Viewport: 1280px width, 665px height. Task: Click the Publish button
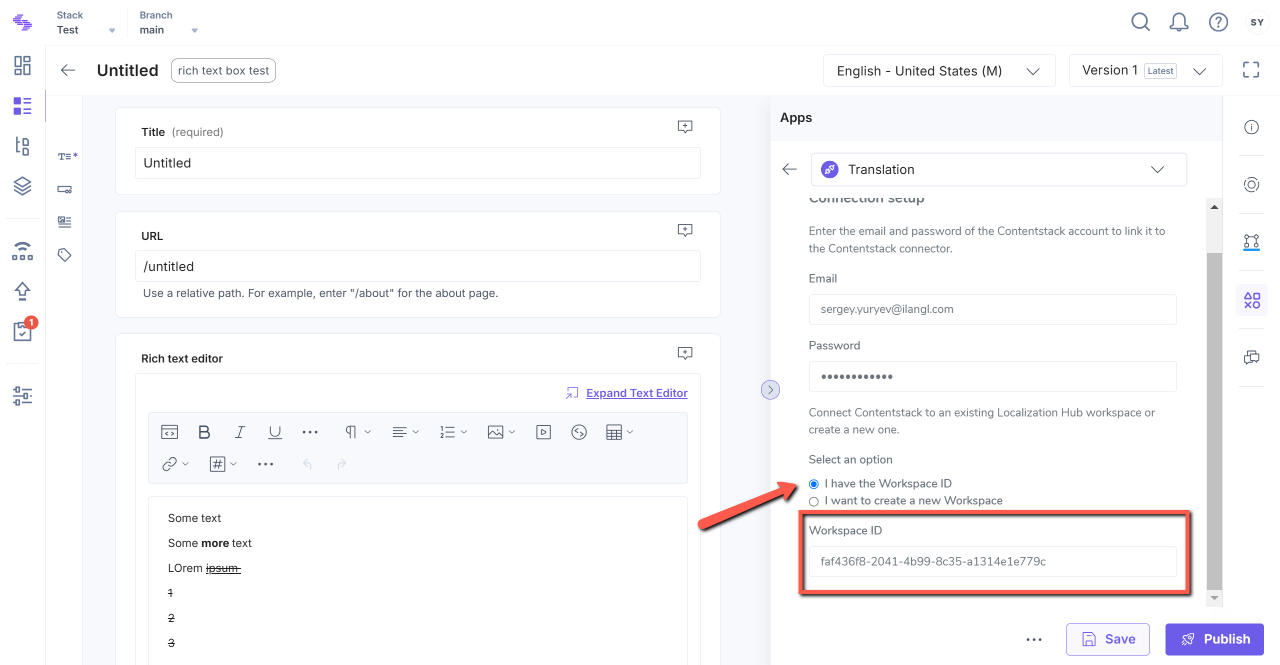point(1215,639)
